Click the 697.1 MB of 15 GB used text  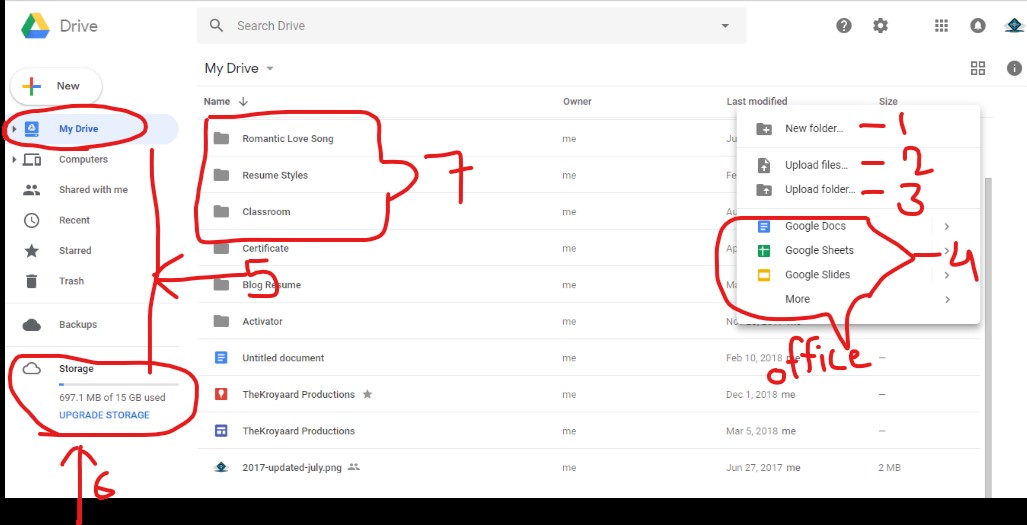[x=112, y=397]
